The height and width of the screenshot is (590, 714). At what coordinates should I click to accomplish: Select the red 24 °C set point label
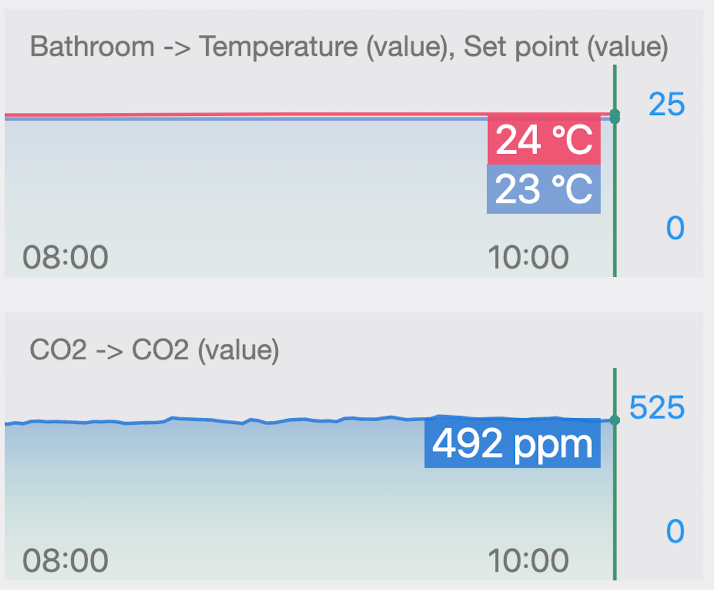pos(543,141)
